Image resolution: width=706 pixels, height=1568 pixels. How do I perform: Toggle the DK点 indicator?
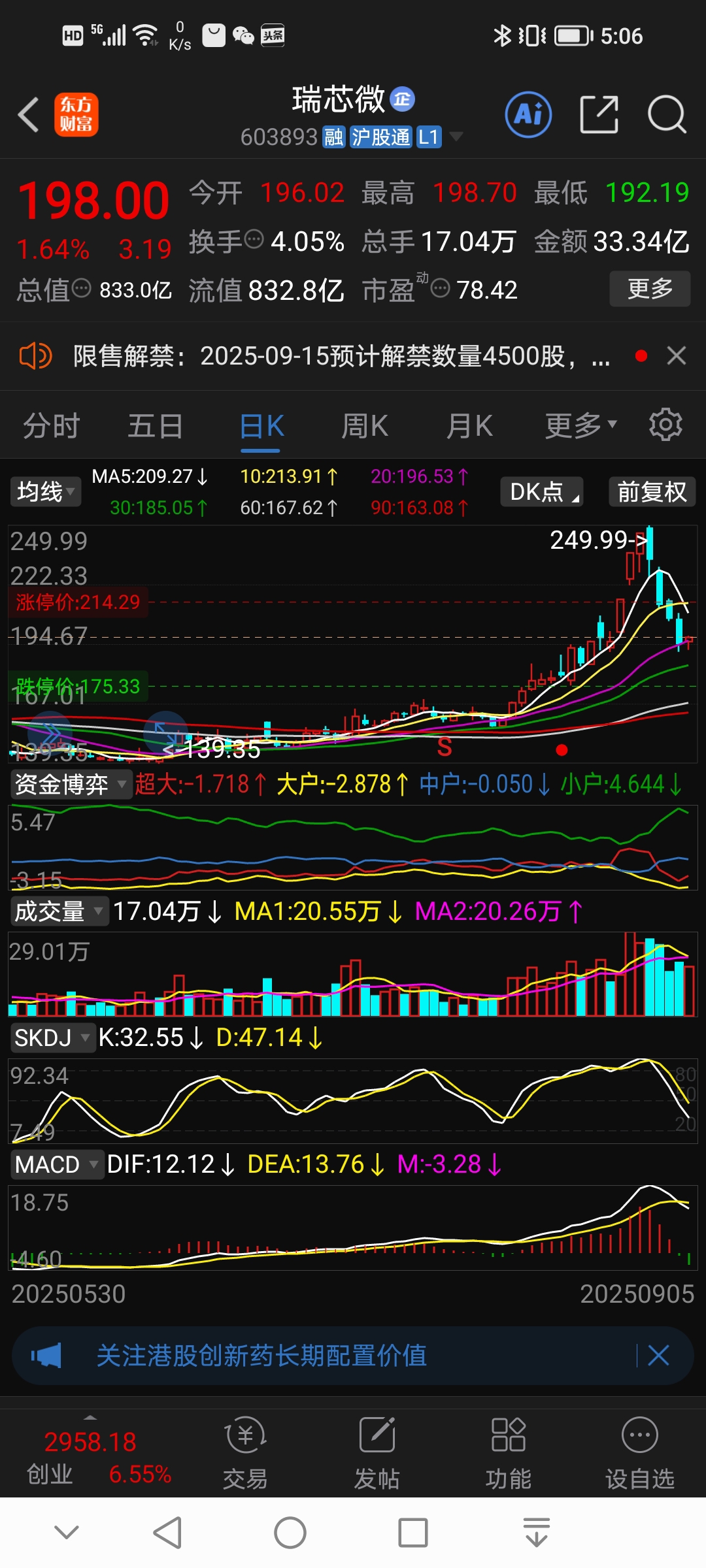click(542, 491)
